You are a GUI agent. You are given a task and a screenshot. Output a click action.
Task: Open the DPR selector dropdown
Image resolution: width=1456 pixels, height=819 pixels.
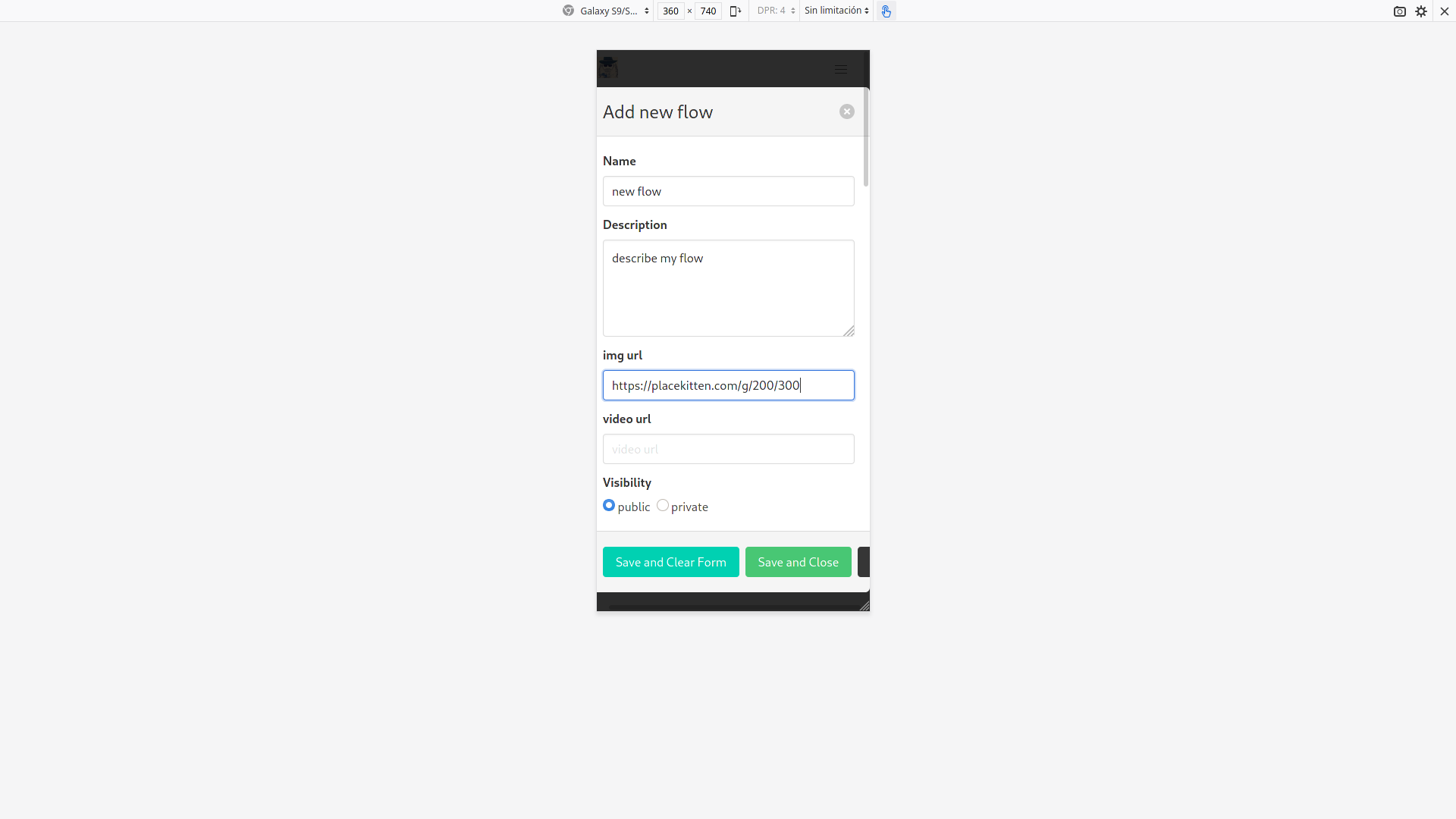coord(776,11)
